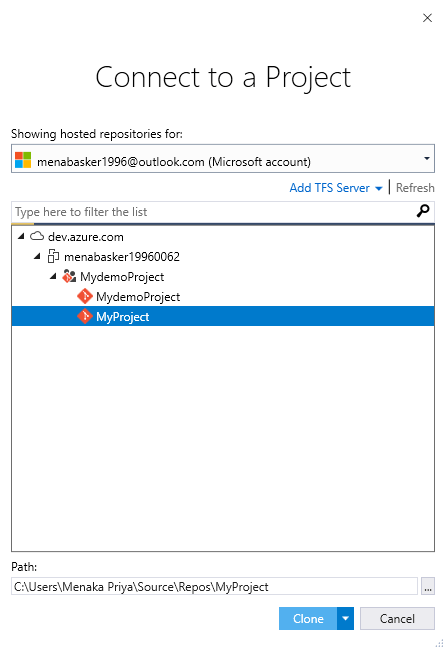
Task: Select the menabasker19960062 organization label
Action: point(122,257)
